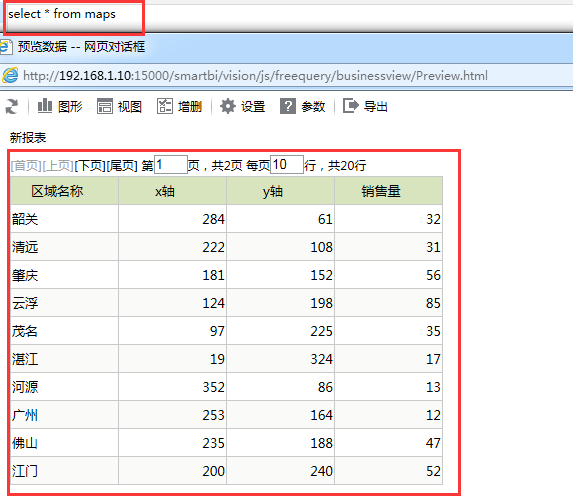Click the select * from maps text box
Viewport: 573px width, 503px height.
(74, 16)
